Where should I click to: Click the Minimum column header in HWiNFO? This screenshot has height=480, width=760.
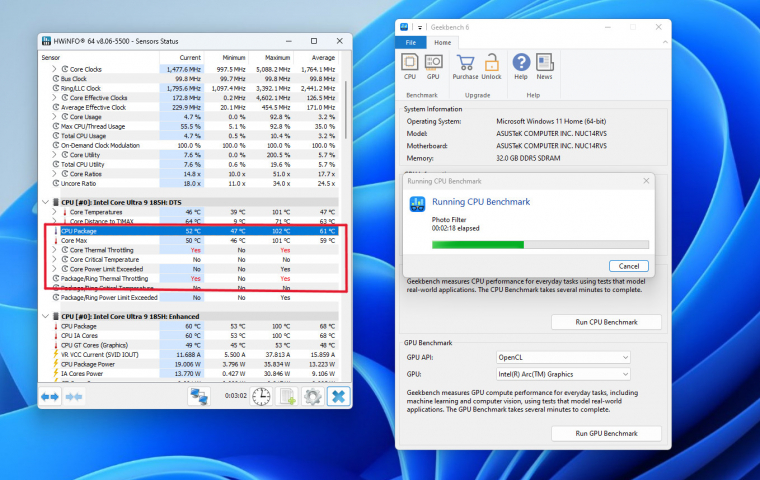[x=226, y=57]
